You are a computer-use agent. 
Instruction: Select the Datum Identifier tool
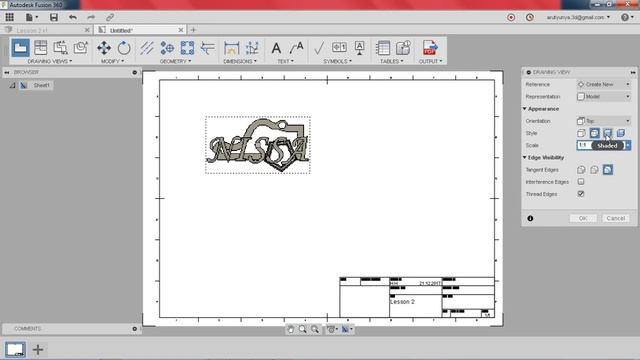(360, 48)
